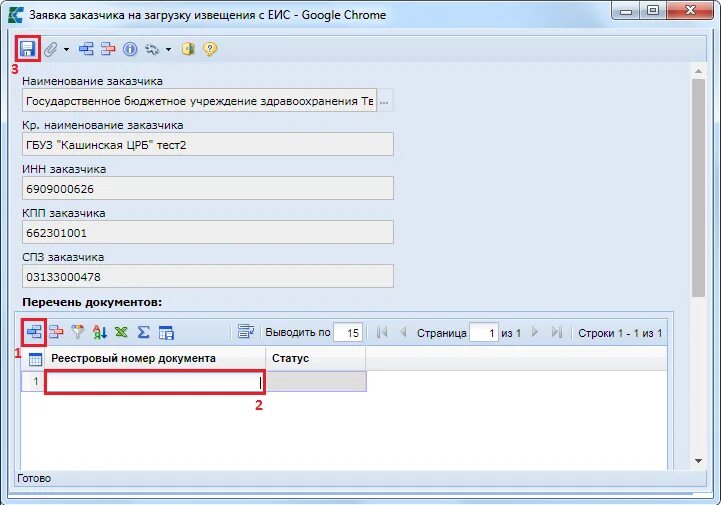Select row number 1 in the documents table
Image resolution: width=721 pixels, height=505 pixels.
(33, 381)
